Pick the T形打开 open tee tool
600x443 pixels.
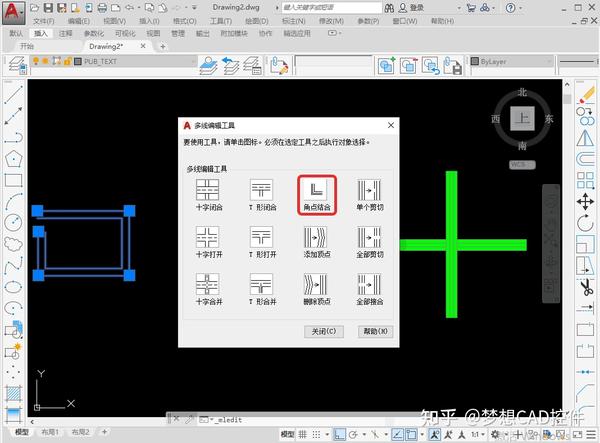pyautogui.click(x=261, y=237)
